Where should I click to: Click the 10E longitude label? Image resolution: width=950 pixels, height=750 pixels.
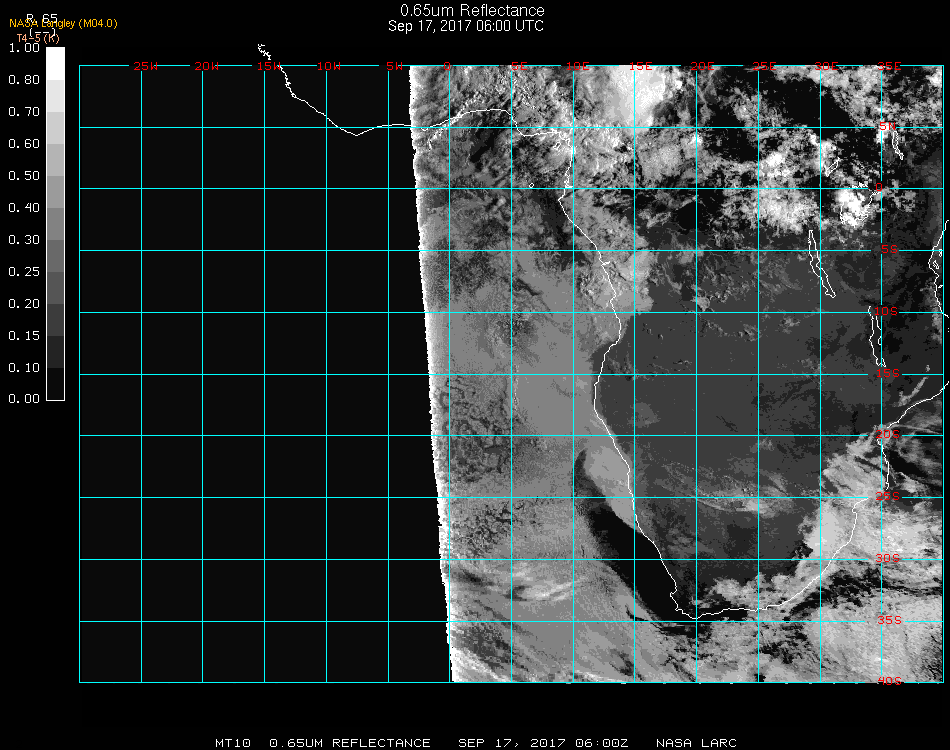(577, 66)
